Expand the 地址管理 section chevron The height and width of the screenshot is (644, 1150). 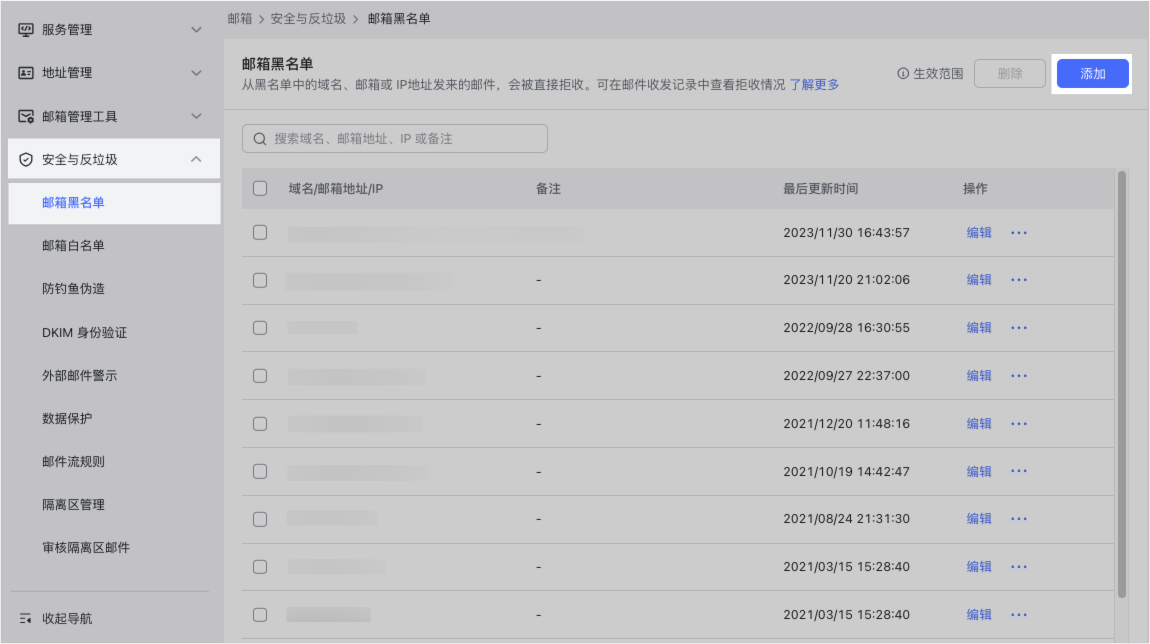coord(196,73)
